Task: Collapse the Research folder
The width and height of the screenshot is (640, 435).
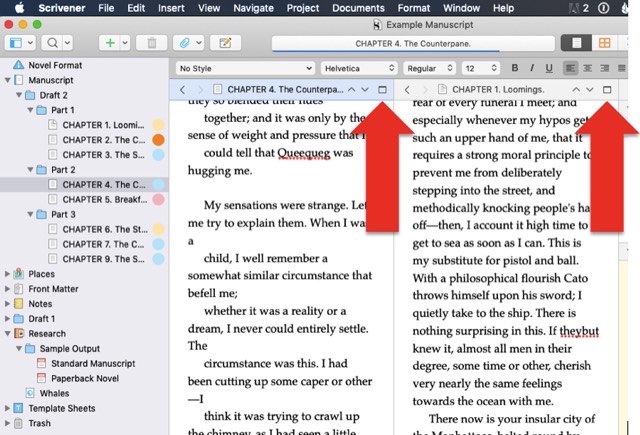Action: pyautogui.click(x=7, y=333)
